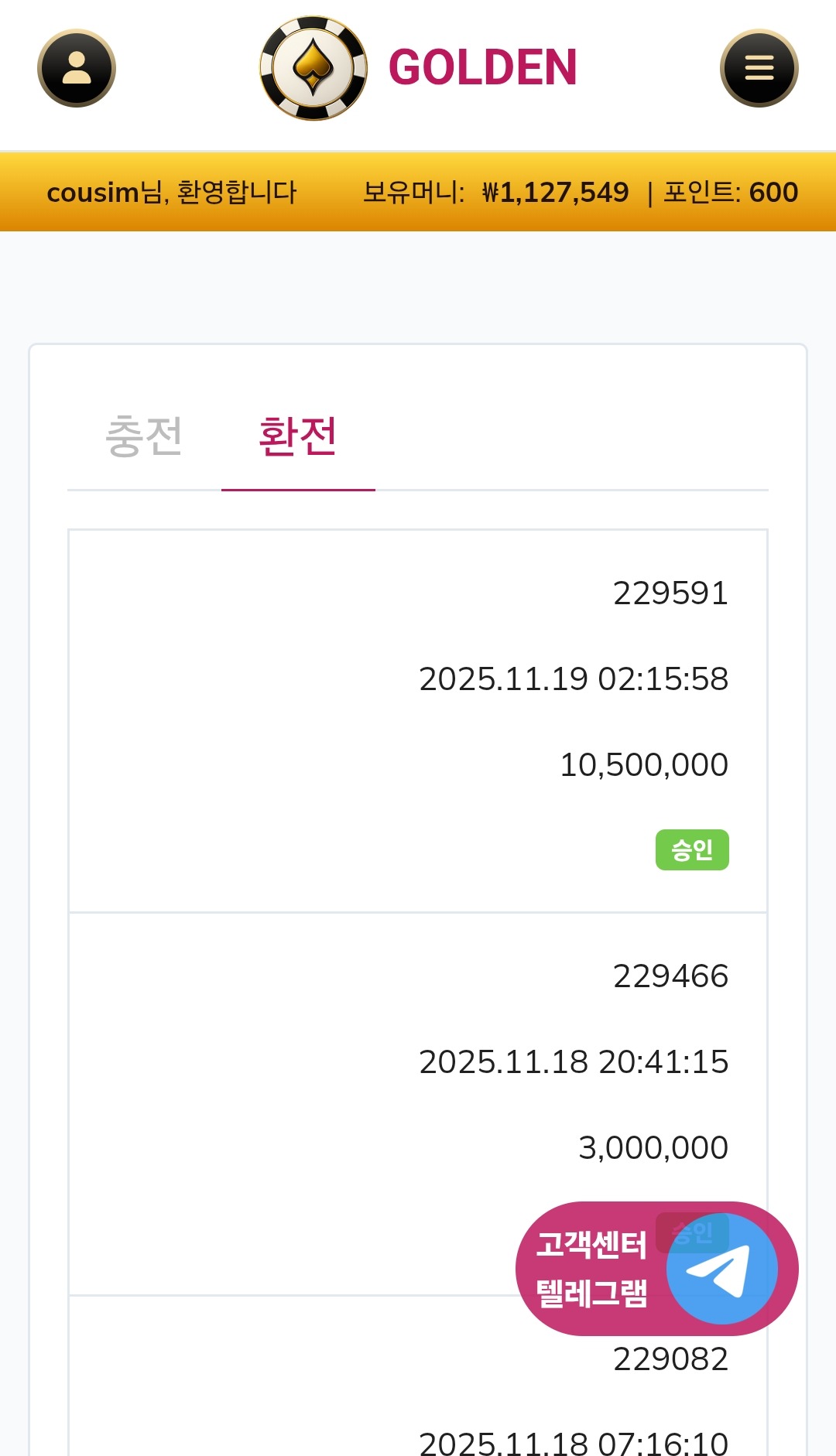
Task: Tap the 포인트 600 display
Action: (730, 193)
